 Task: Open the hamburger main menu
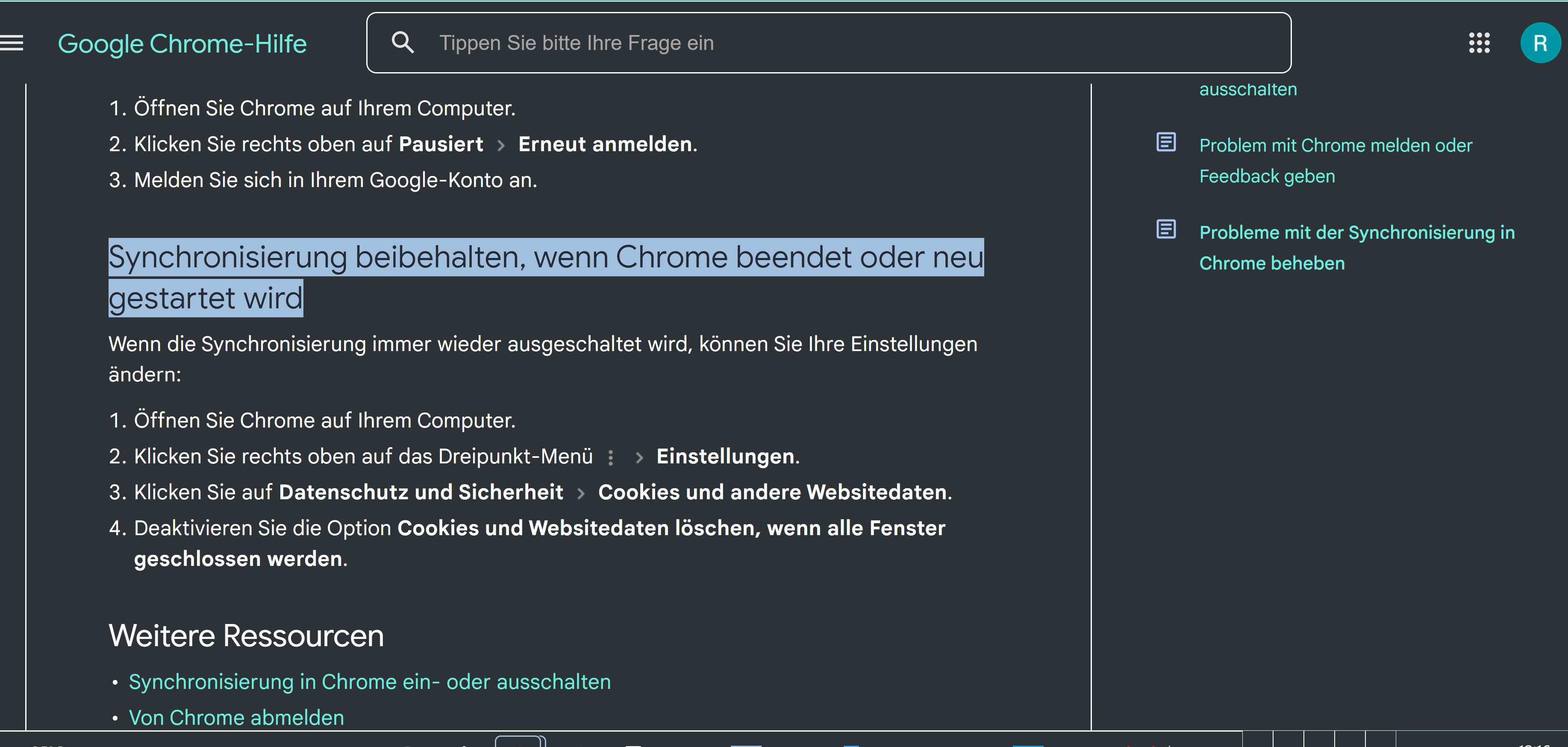pyautogui.click(x=11, y=43)
